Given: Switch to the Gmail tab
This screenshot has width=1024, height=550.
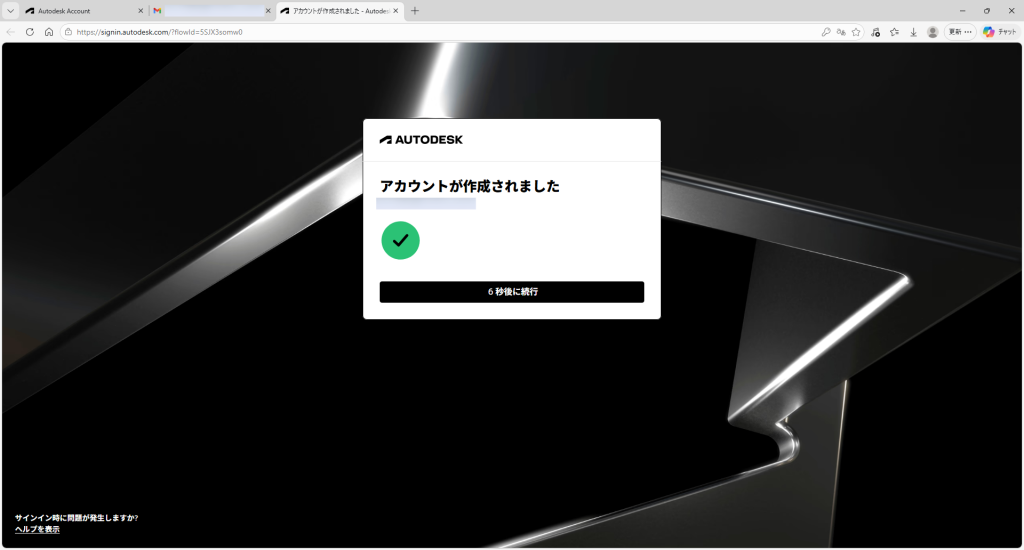Looking at the screenshot, I should point(210,11).
